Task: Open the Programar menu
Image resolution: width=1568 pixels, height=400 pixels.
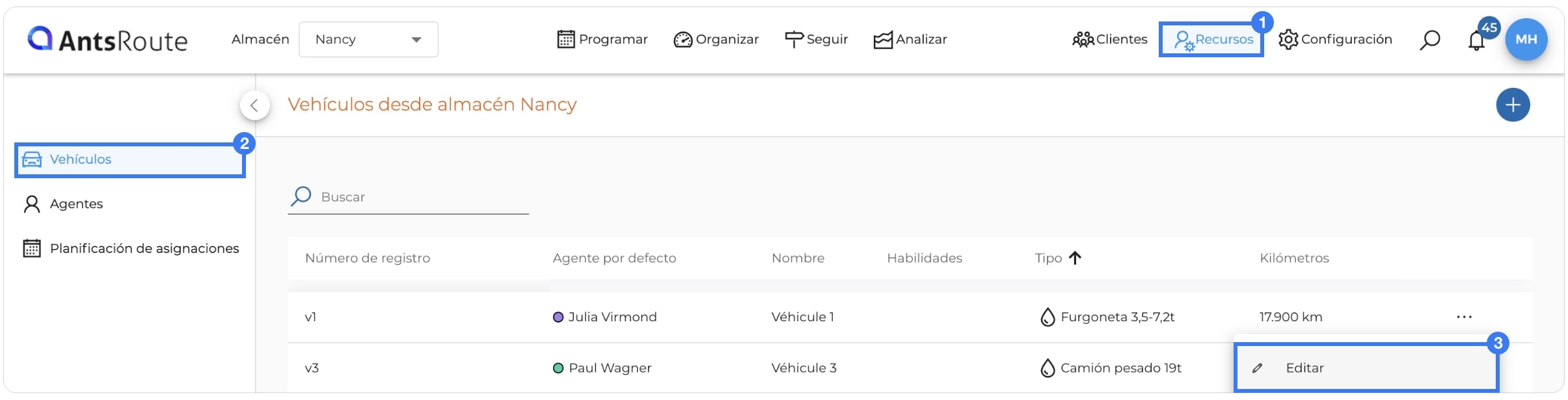Action: (x=602, y=39)
